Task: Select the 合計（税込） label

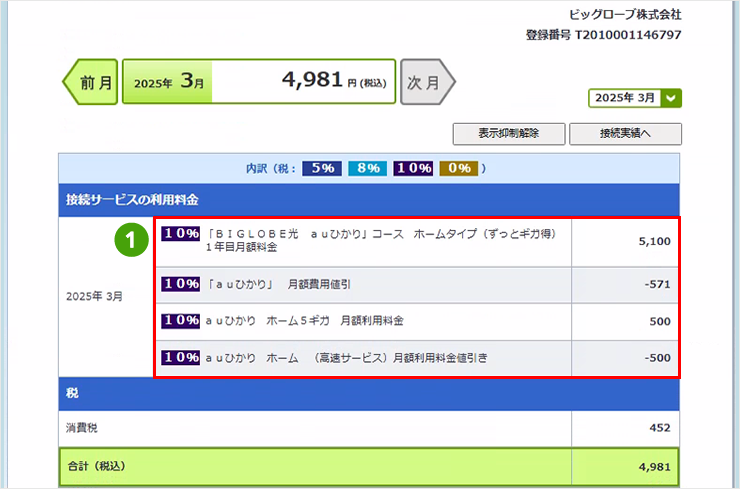Action: tap(96, 466)
